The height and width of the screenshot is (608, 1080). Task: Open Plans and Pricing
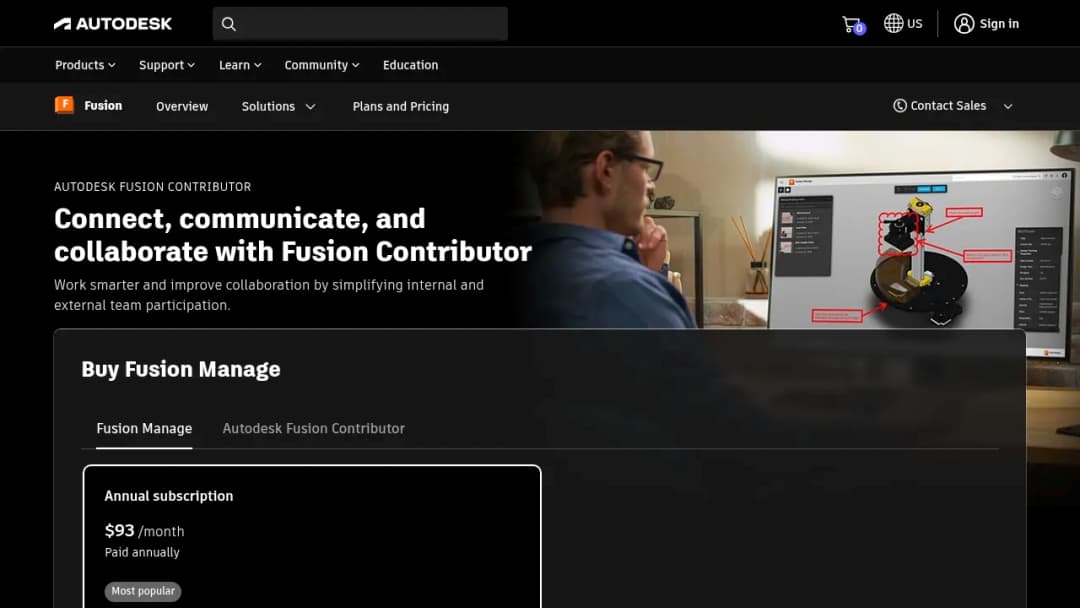tap(401, 106)
